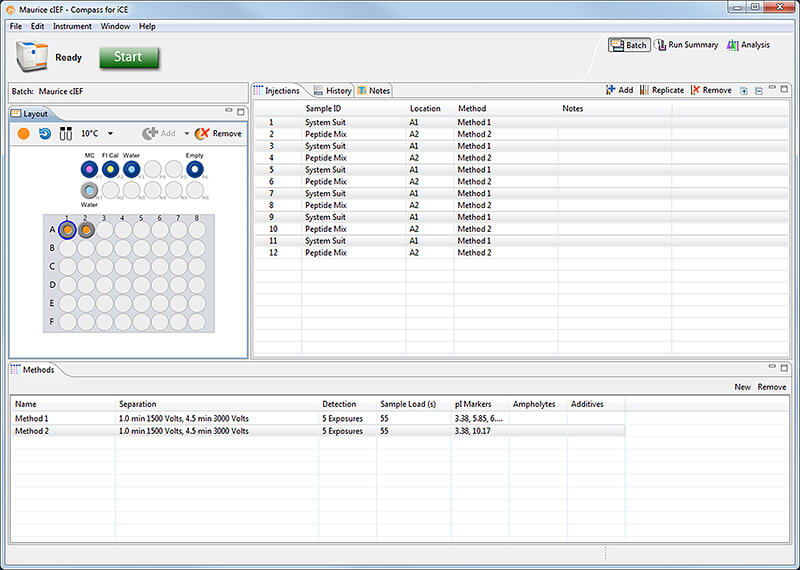Minimize the Methods pane
Viewport: 800px width, 570px height.
coord(772,366)
